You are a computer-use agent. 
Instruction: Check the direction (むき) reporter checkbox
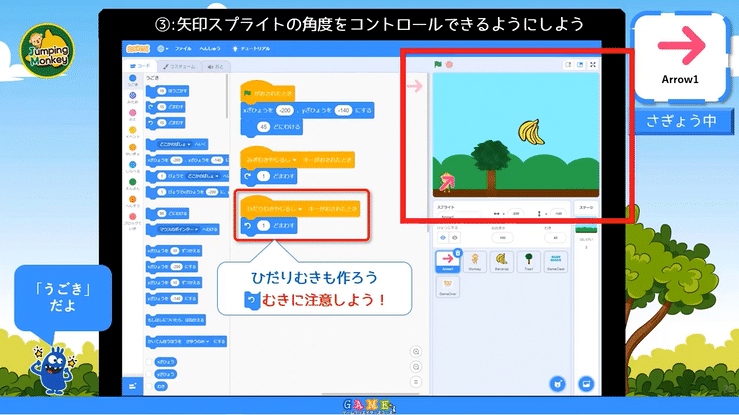coord(149,386)
